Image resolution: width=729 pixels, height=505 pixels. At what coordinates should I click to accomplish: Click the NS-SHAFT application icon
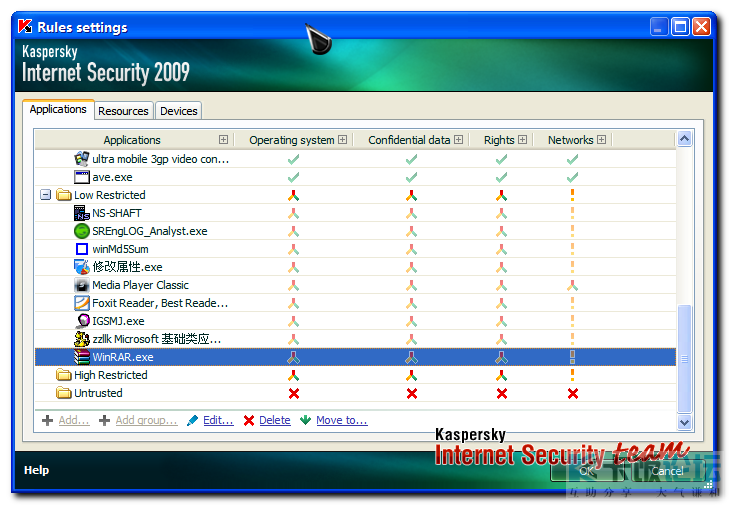point(81,213)
